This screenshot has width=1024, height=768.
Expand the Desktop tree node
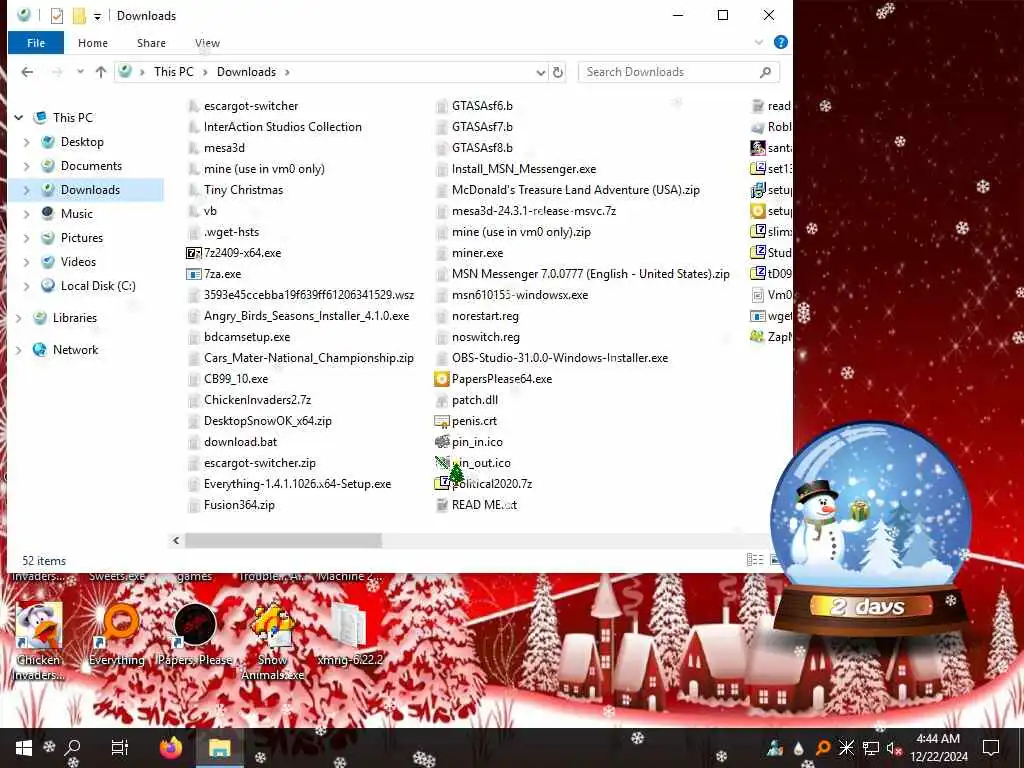click(27, 142)
